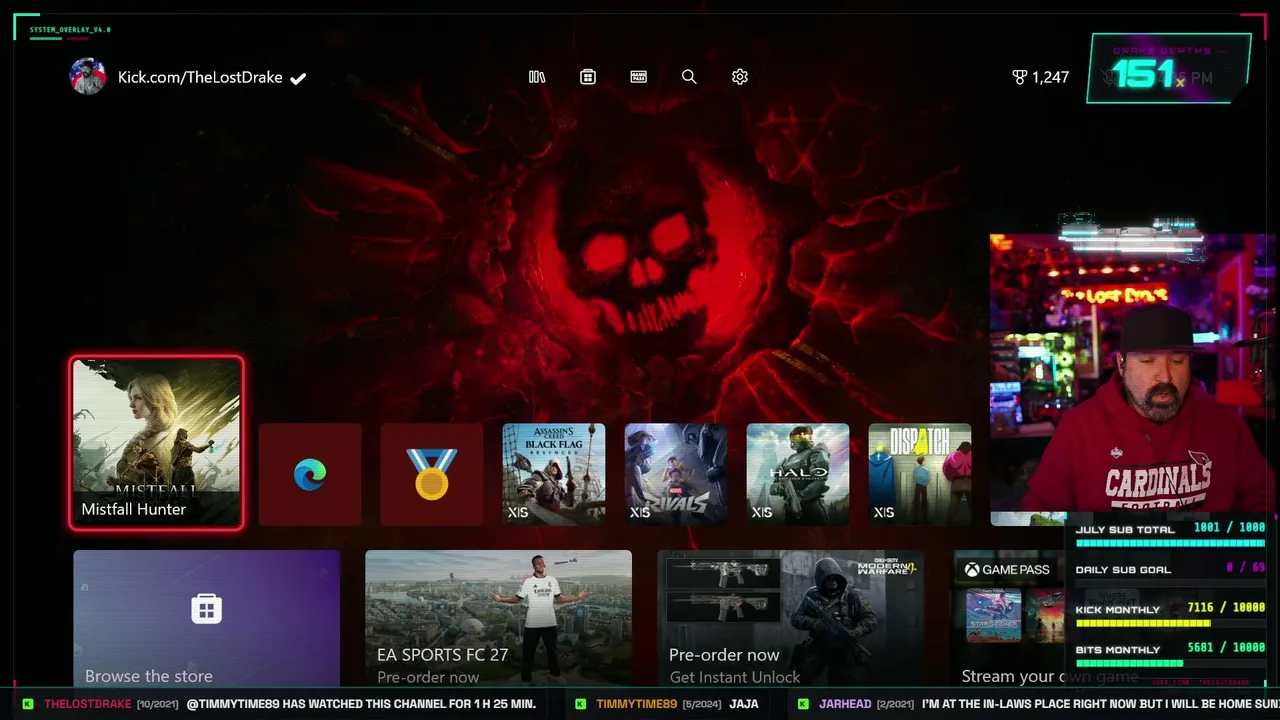Click the DAILY SUB GOAL label
Image resolution: width=1280 pixels, height=720 pixels.
click(1123, 570)
